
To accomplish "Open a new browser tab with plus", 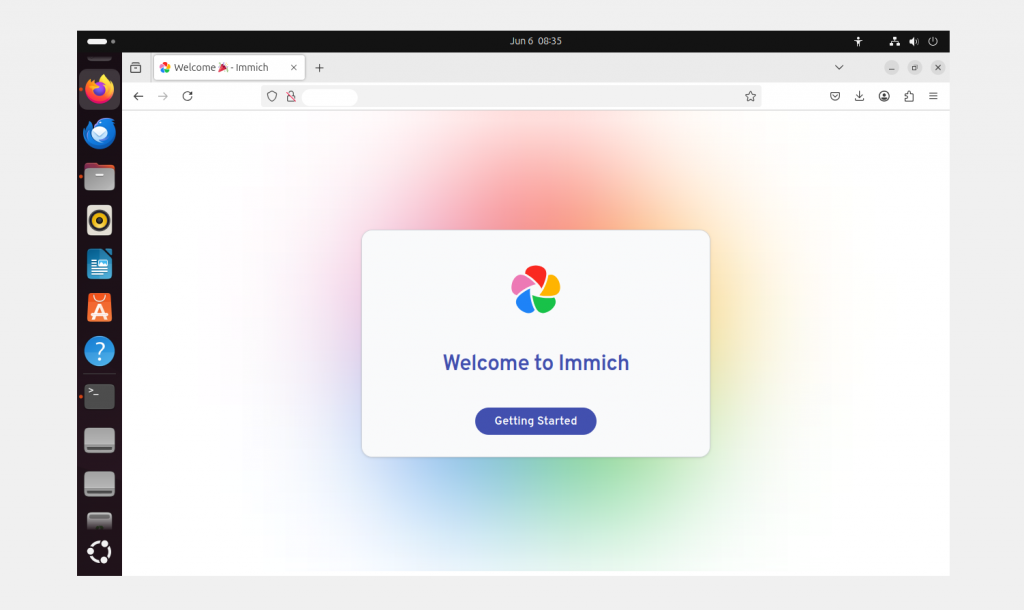I will click(319, 68).
